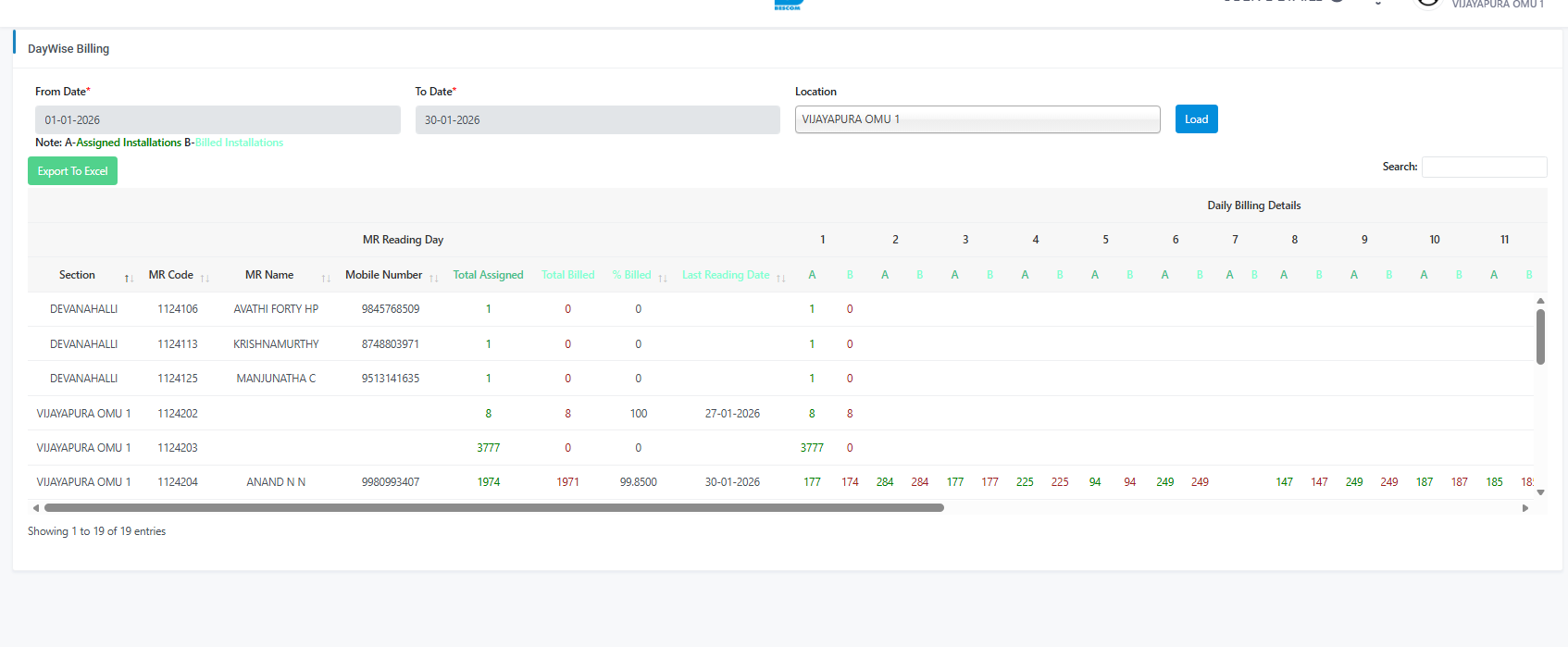Click table's vertical scroll down arrow
This screenshot has height=647, width=1568.
(1540, 492)
